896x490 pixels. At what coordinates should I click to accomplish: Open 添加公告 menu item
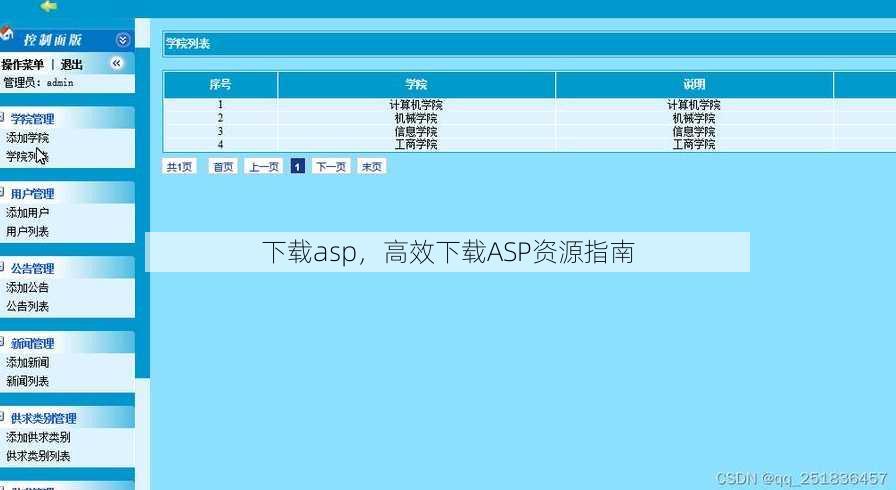coord(27,287)
